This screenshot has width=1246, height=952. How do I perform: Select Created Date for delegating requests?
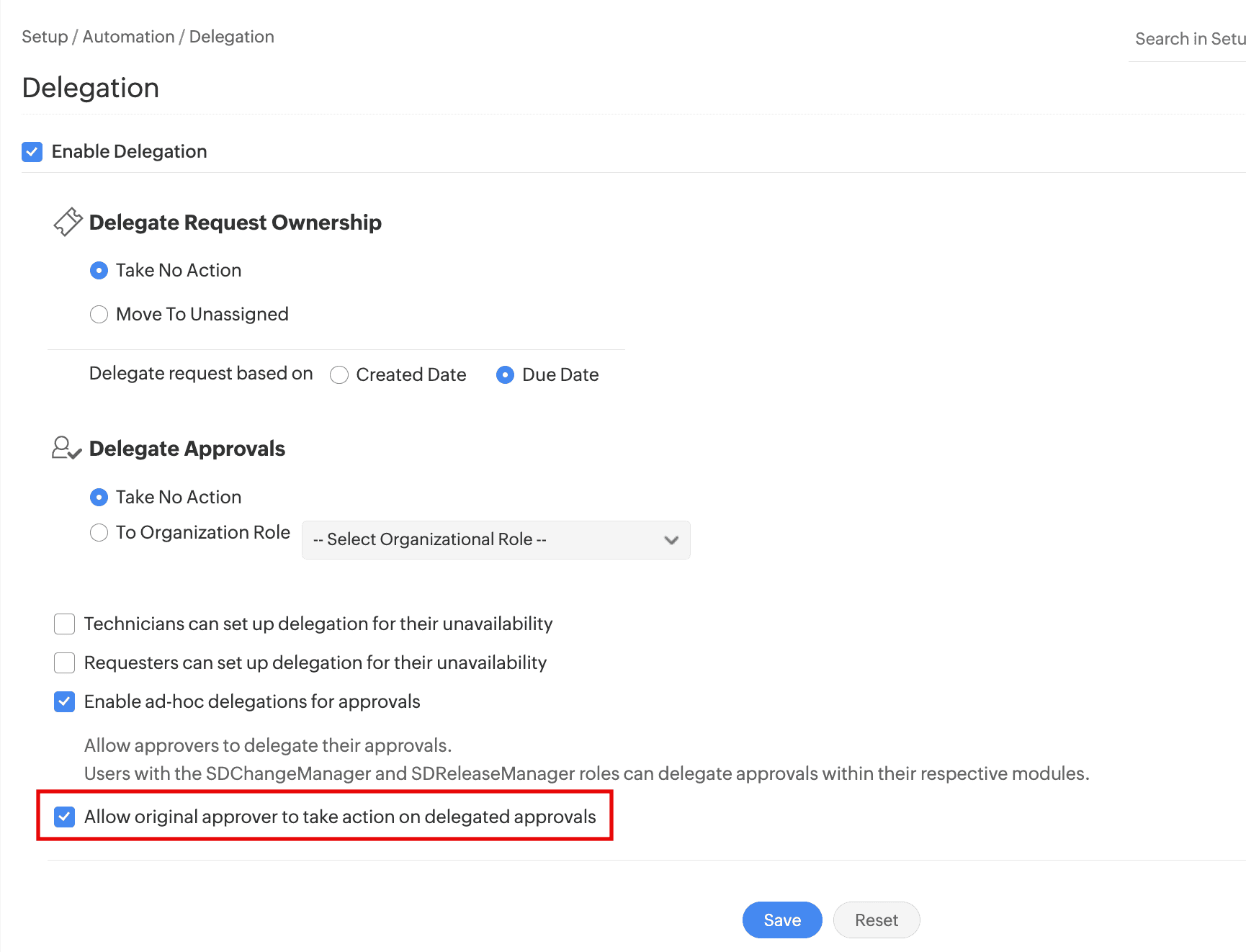(339, 374)
